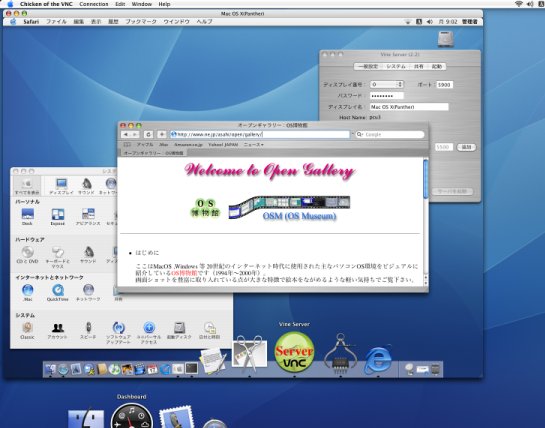Click the Terminal icon in the remote dock
545x428 pixels.
tap(192, 368)
